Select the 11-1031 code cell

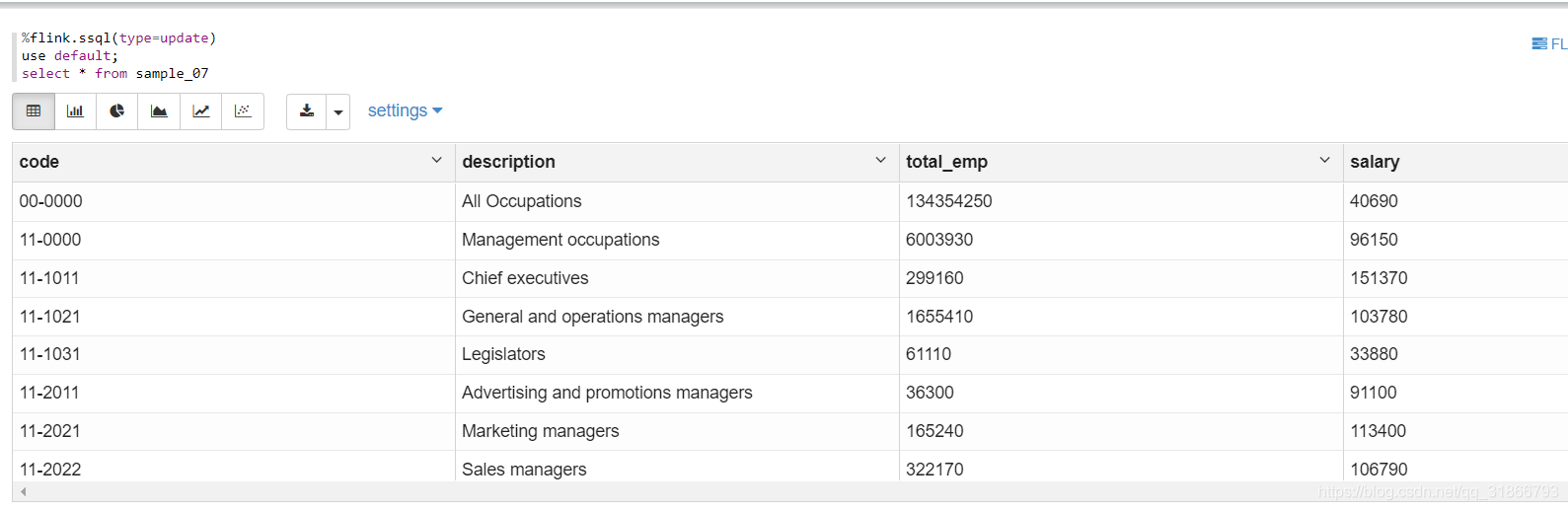click(x=234, y=354)
